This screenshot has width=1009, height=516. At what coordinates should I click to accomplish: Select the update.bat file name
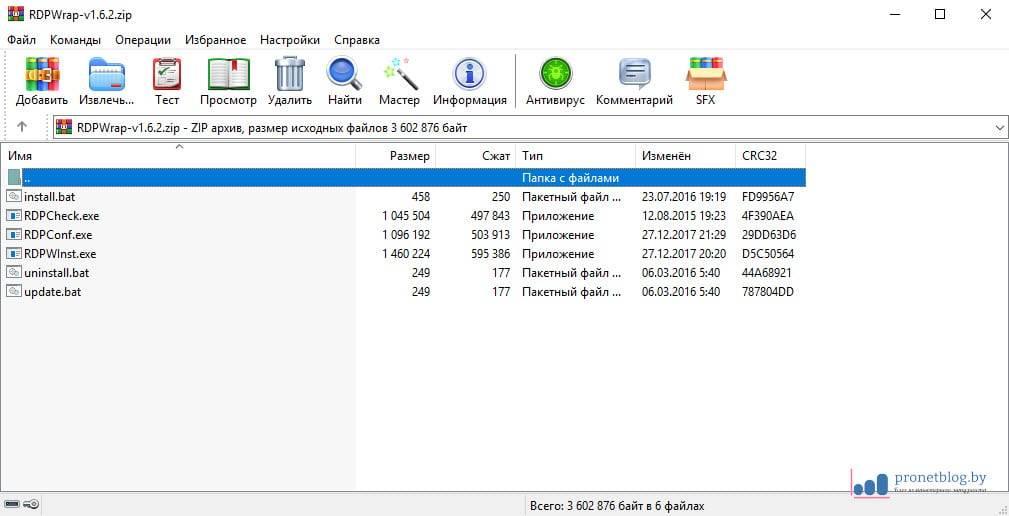coord(53,291)
